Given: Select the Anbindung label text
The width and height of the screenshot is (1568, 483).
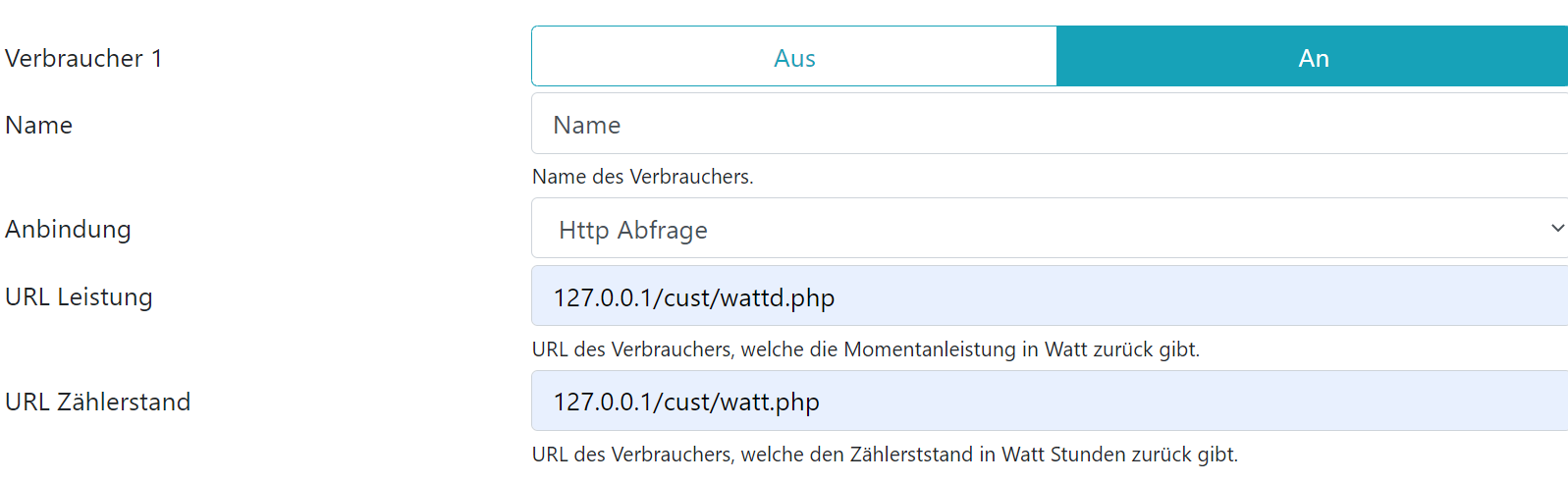Looking at the screenshot, I should [68, 230].
